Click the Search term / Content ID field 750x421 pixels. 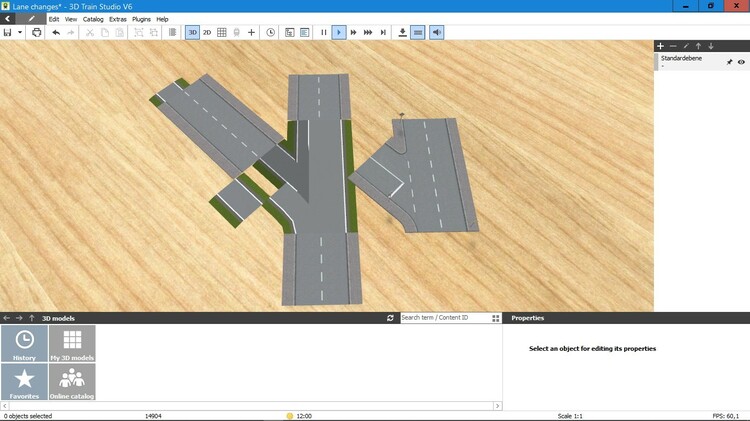click(444, 318)
